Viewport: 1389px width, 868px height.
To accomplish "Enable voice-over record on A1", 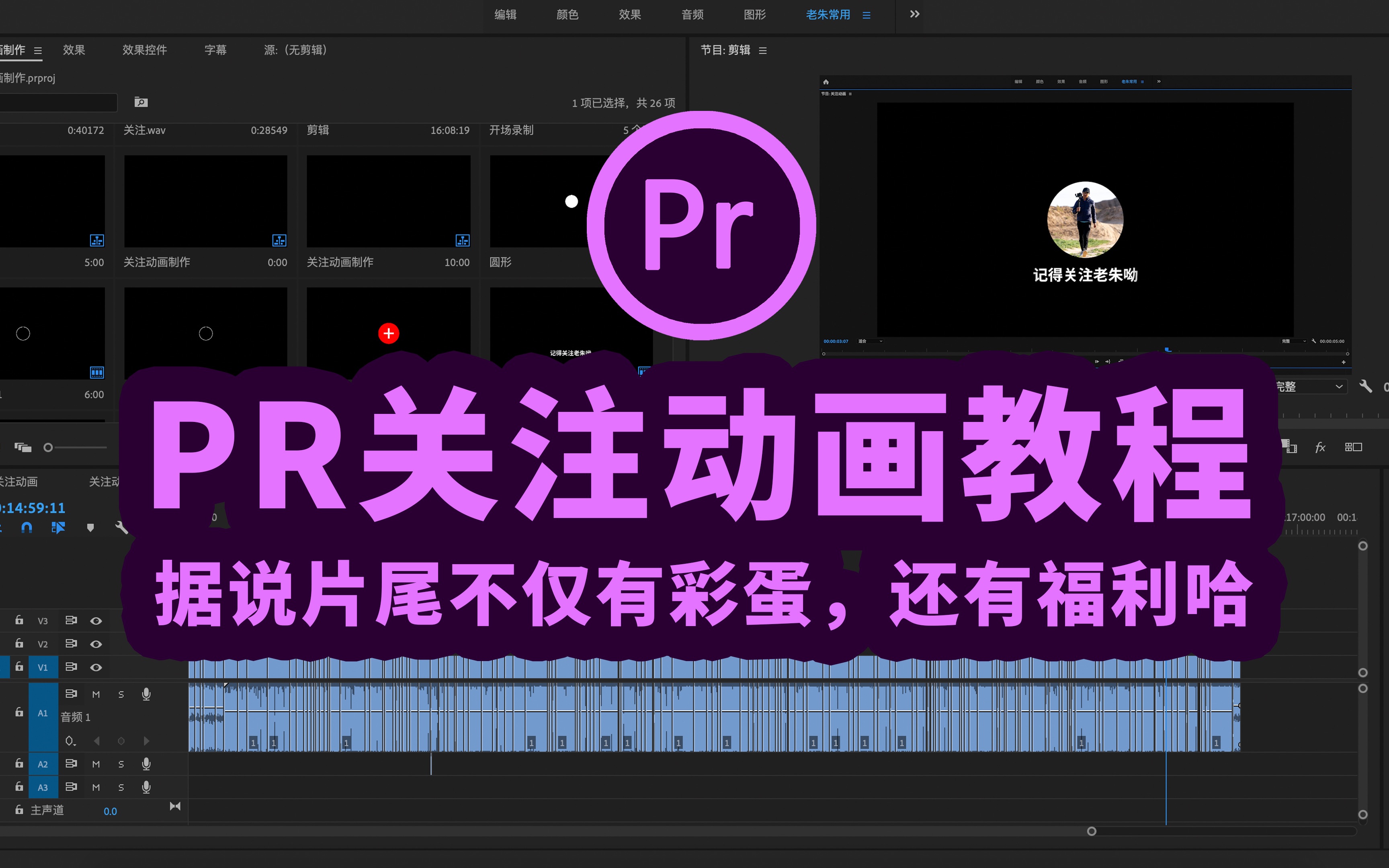I will click(x=146, y=694).
